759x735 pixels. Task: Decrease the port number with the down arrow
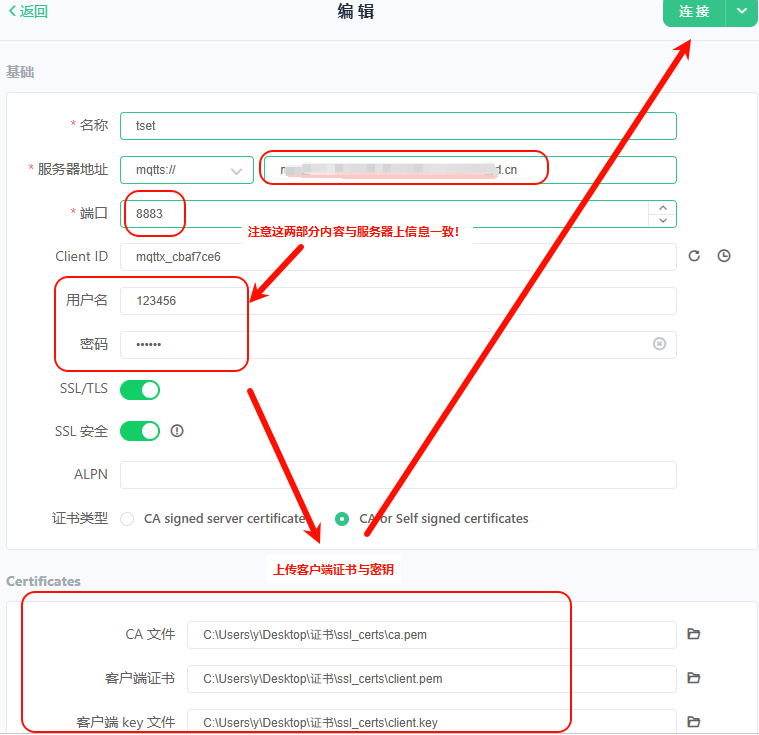[662, 220]
